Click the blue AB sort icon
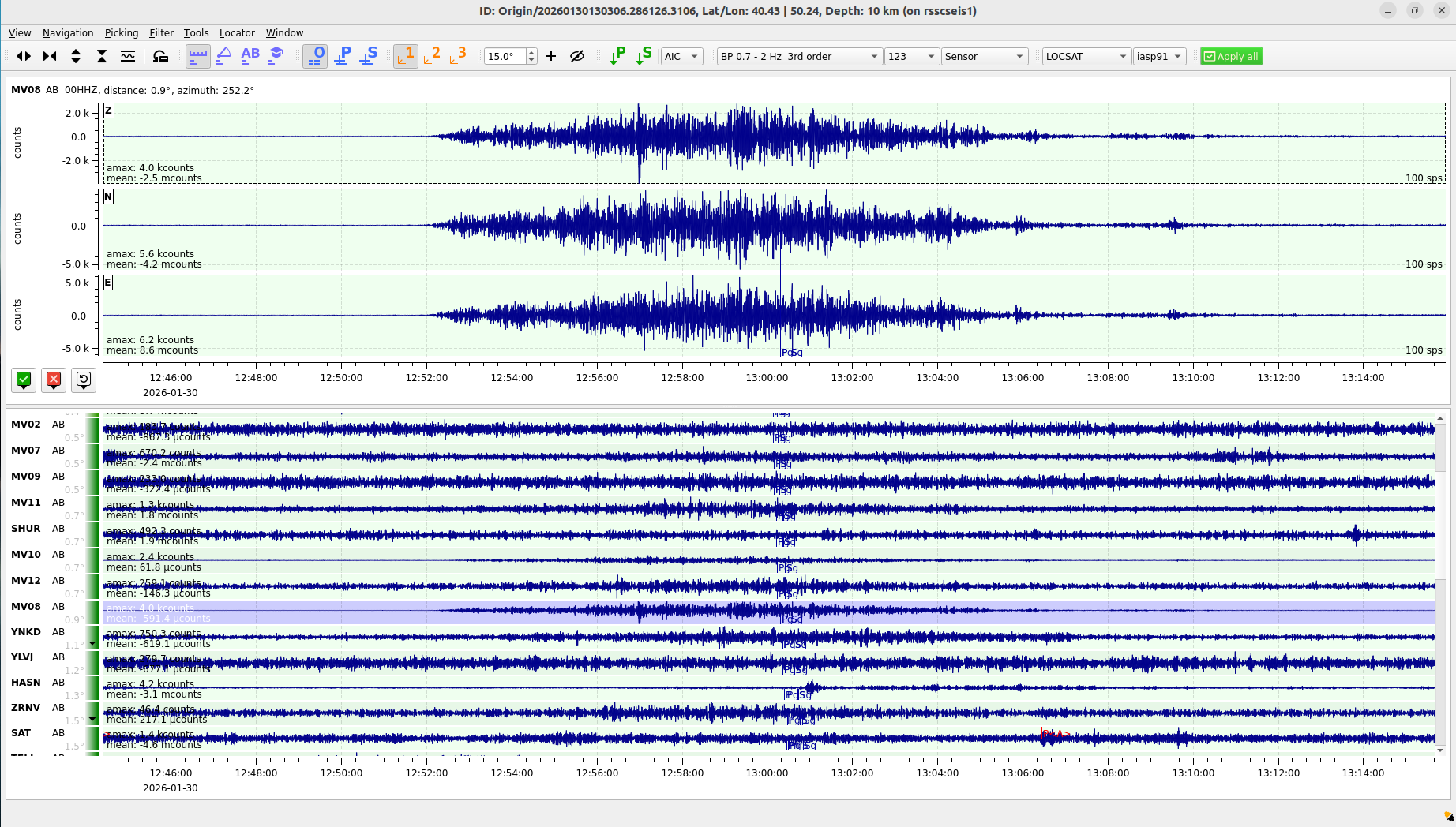The image size is (1456, 827). [x=250, y=56]
